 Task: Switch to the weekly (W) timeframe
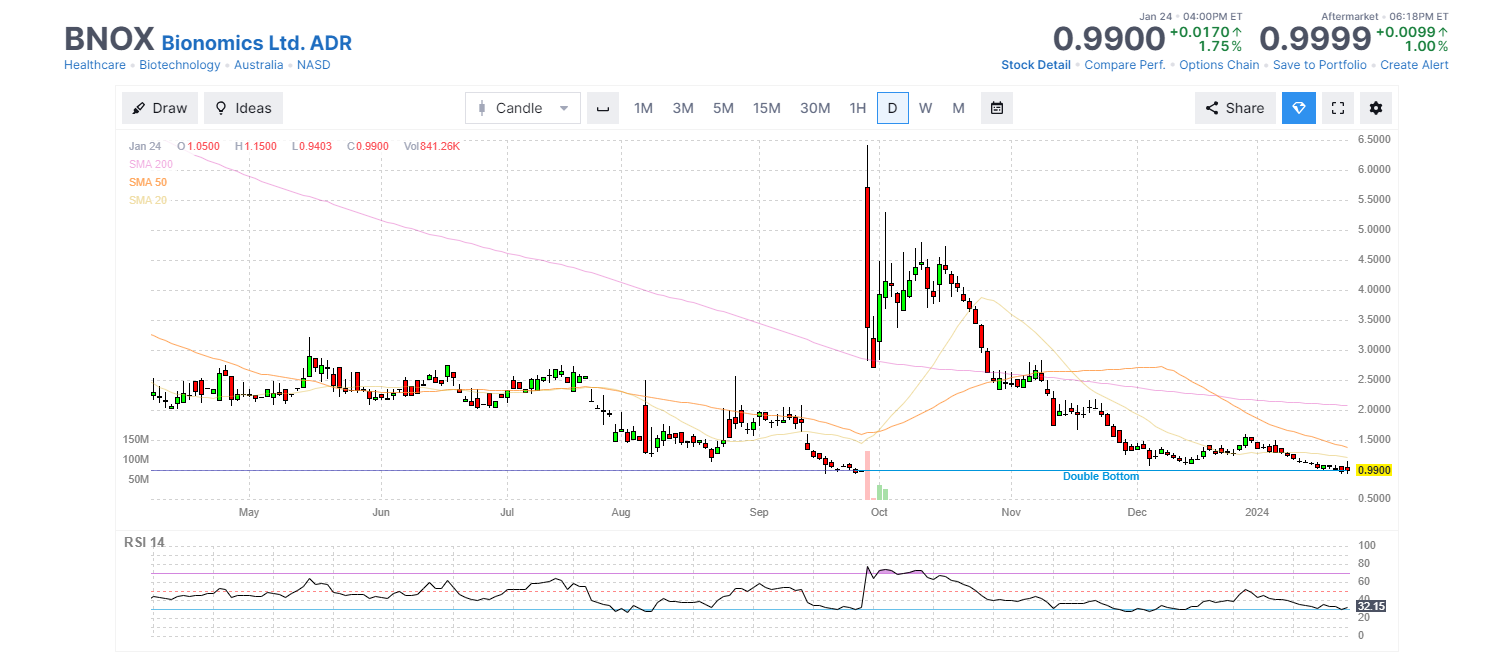coord(925,108)
